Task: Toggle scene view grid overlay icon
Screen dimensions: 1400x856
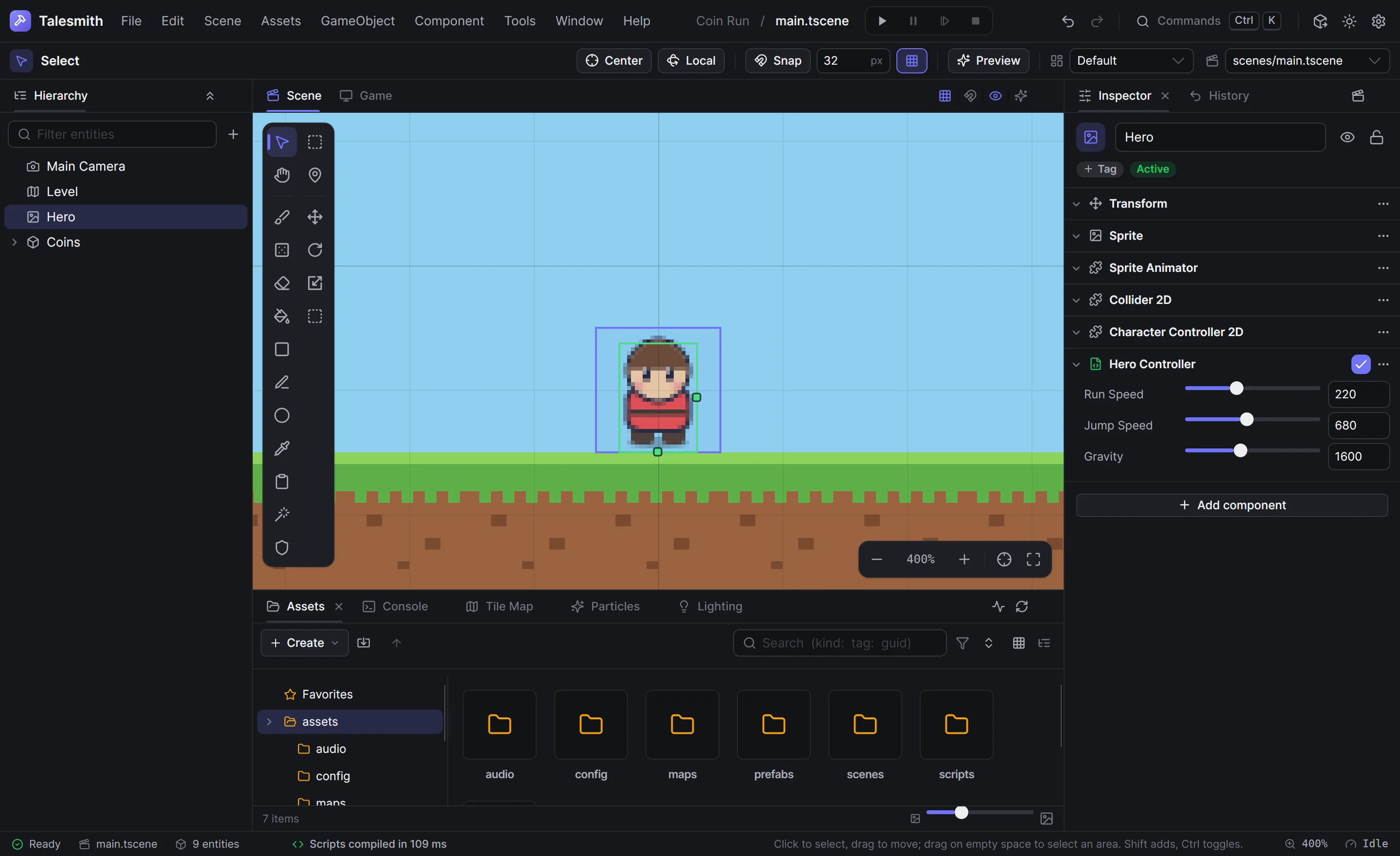Action: (945, 96)
